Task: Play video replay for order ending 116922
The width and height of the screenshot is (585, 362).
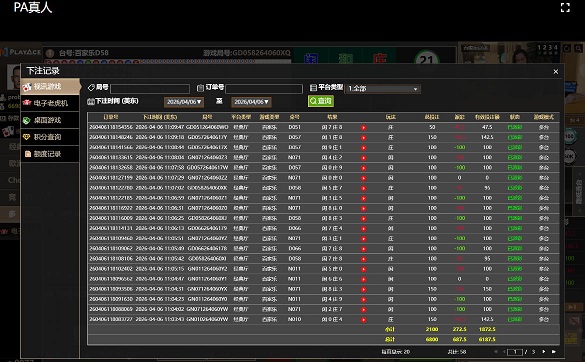Action: 363,208
